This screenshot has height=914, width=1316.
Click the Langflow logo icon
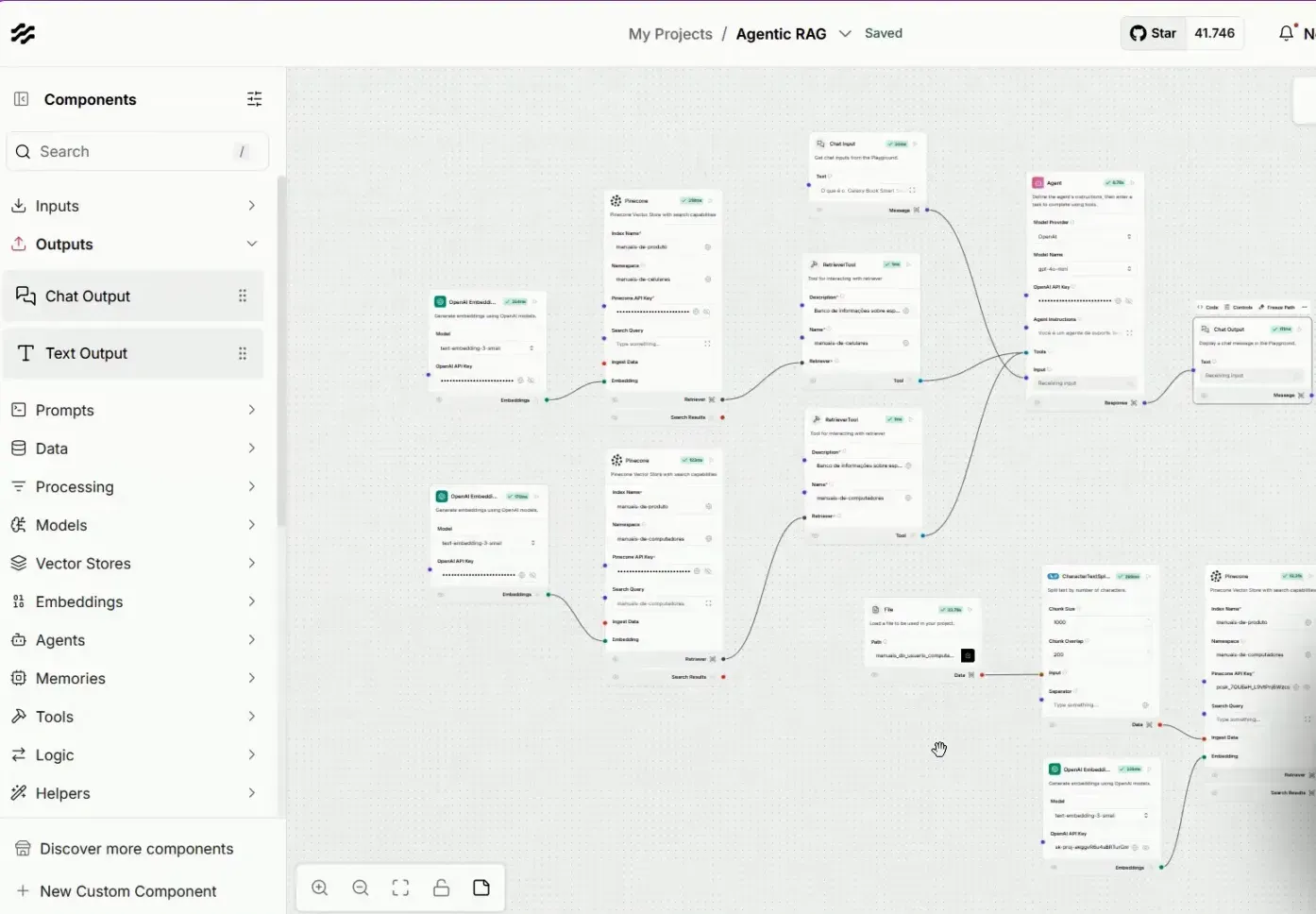tap(23, 34)
